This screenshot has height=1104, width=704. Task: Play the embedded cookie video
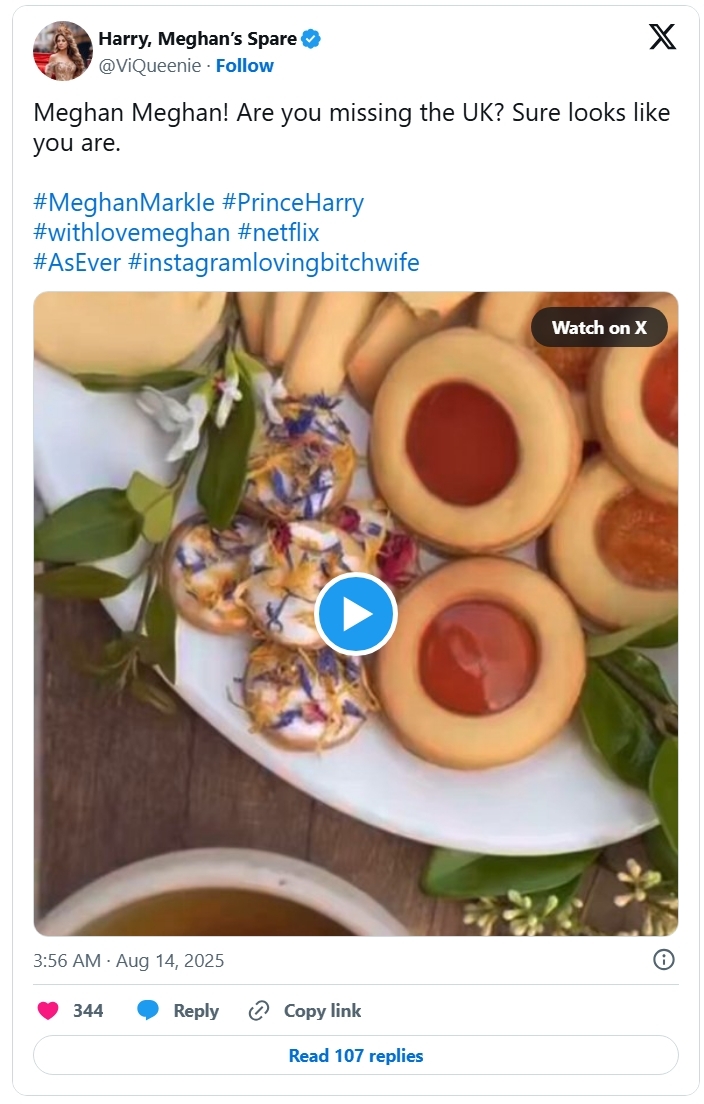pos(355,615)
